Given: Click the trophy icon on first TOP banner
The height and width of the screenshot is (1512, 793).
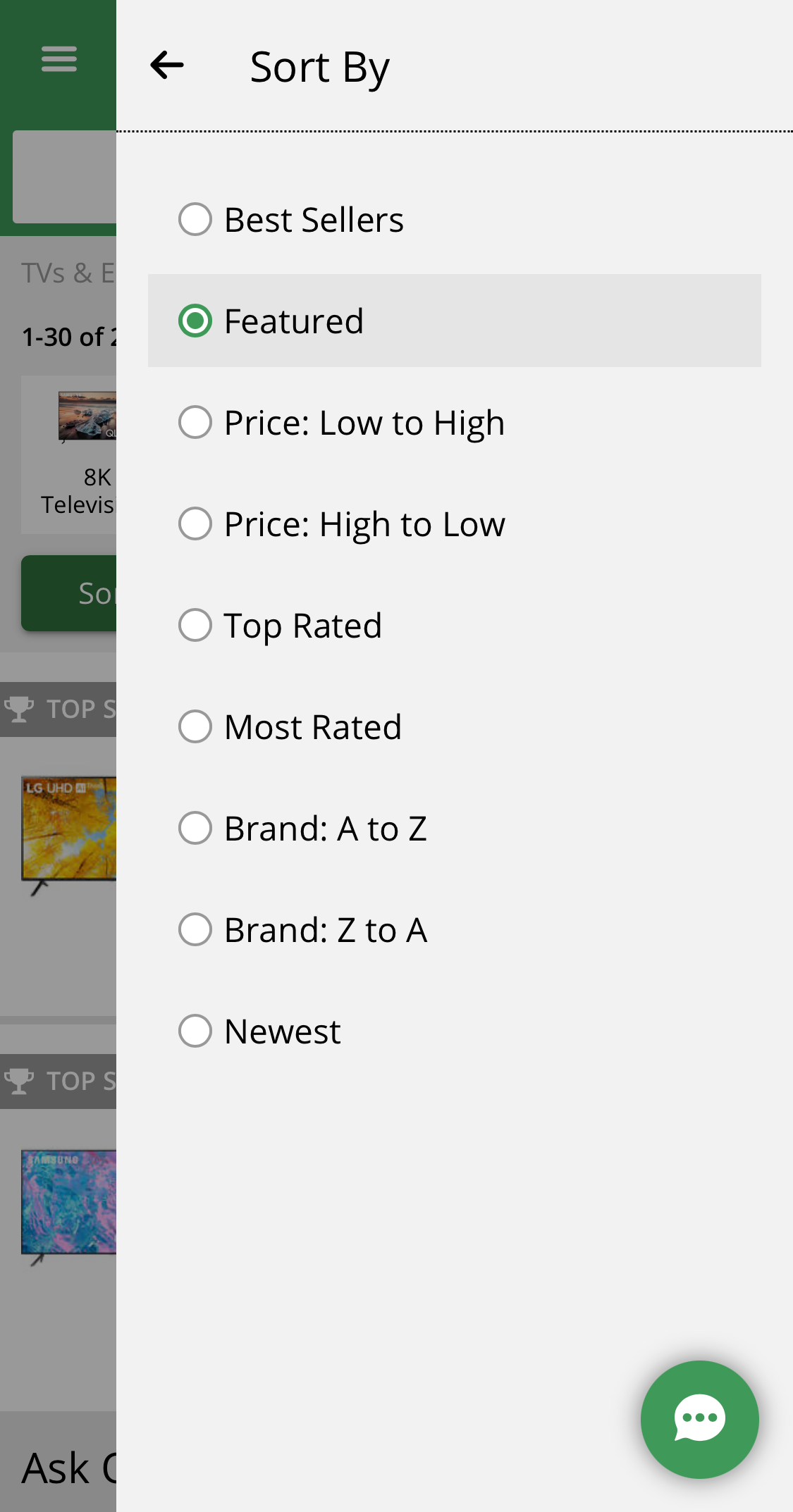Looking at the screenshot, I should tap(20, 709).
